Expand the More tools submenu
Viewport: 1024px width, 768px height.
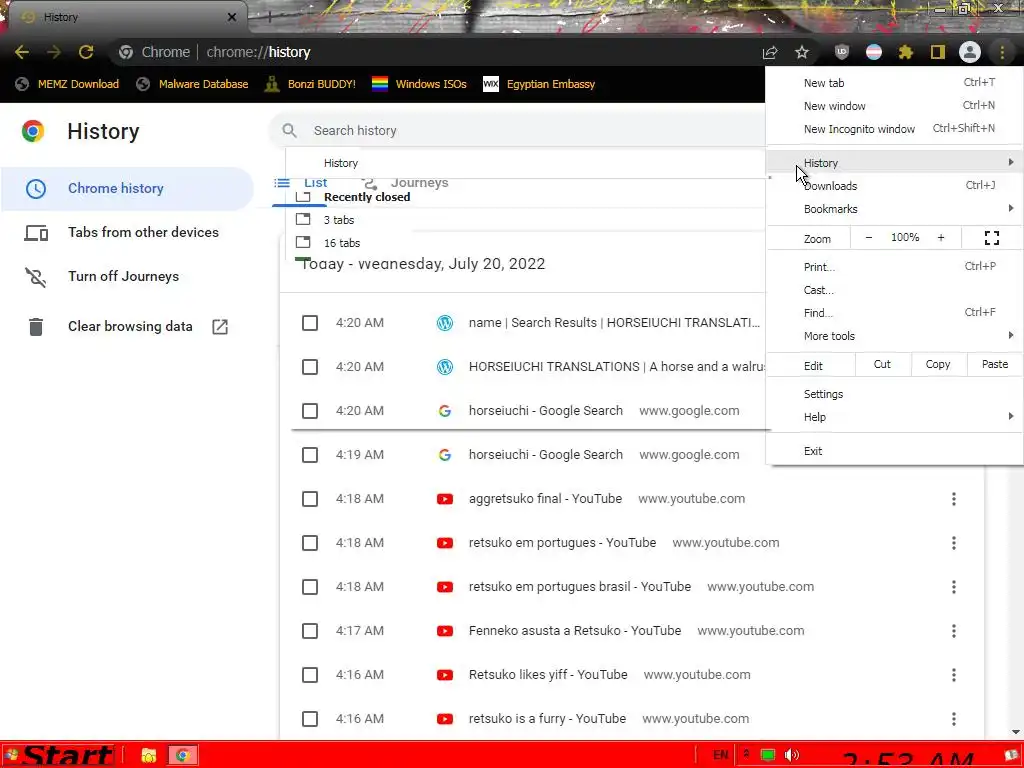coord(895,336)
